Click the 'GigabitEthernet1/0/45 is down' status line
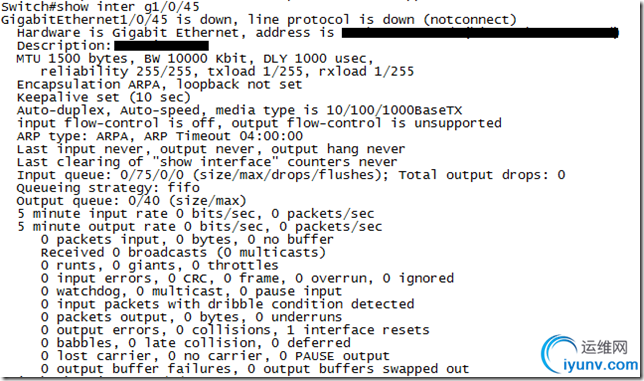This screenshot has width=644, height=381. pos(259,19)
